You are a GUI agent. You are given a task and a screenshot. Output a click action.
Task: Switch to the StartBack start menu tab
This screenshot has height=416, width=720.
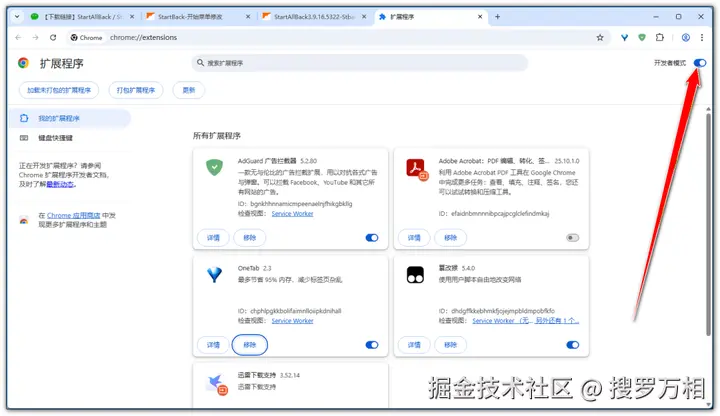coord(197,17)
